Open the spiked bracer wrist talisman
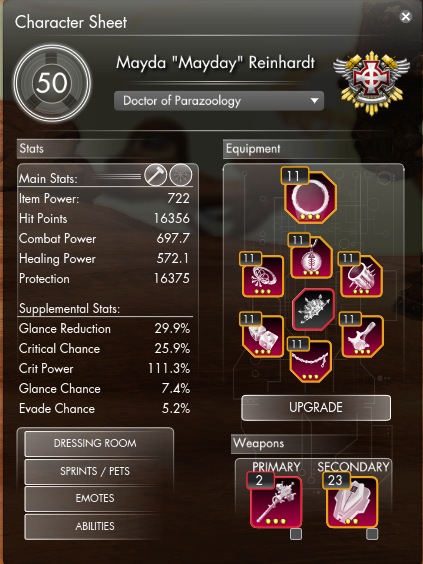The height and width of the screenshot is (564, 423). click(x=361, y=276)
